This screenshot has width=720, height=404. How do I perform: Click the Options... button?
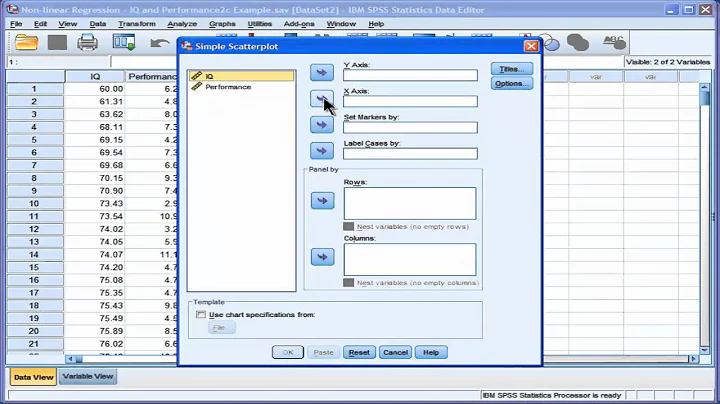(x=512, y=84)
